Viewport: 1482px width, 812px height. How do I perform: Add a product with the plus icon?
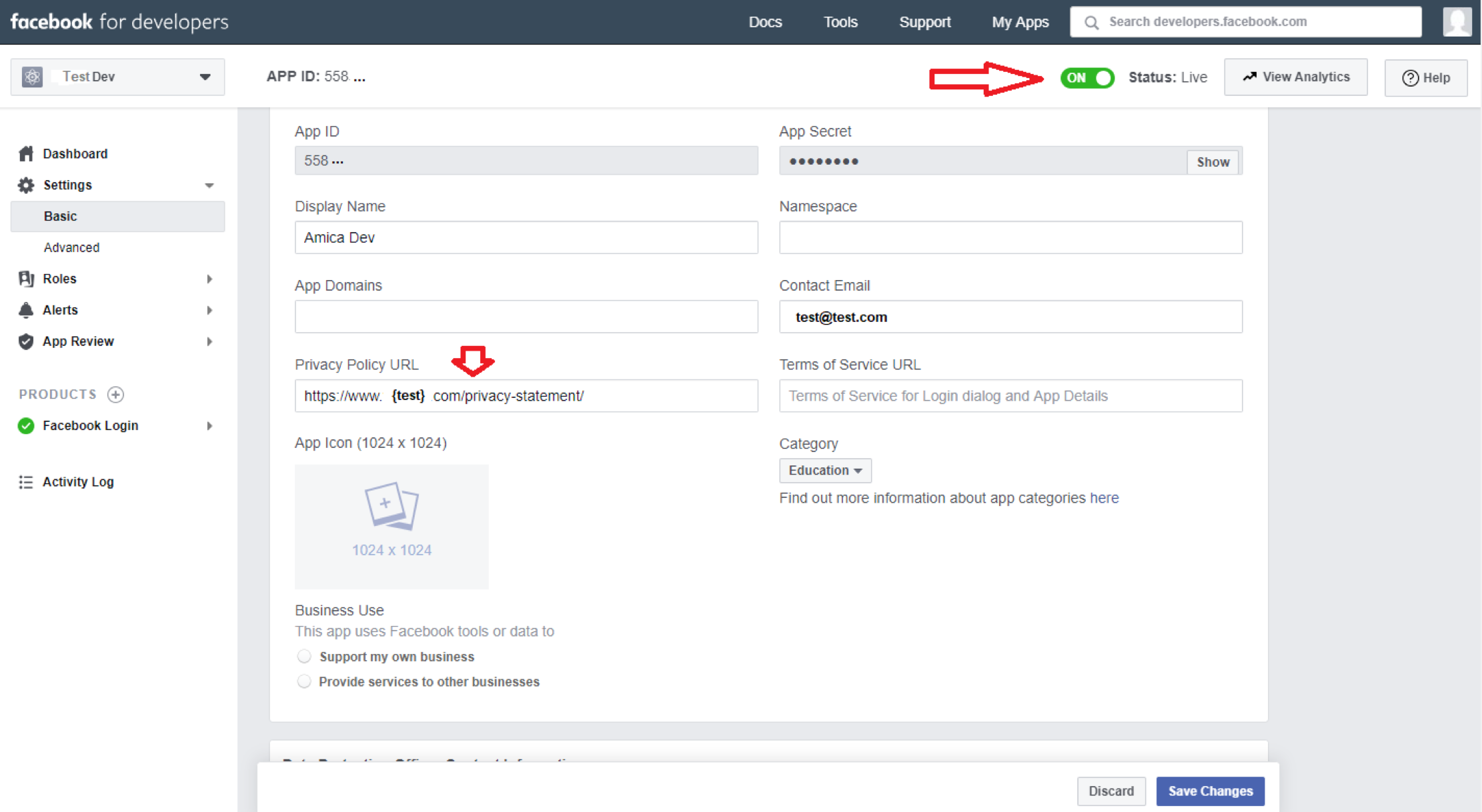(115, 395)
